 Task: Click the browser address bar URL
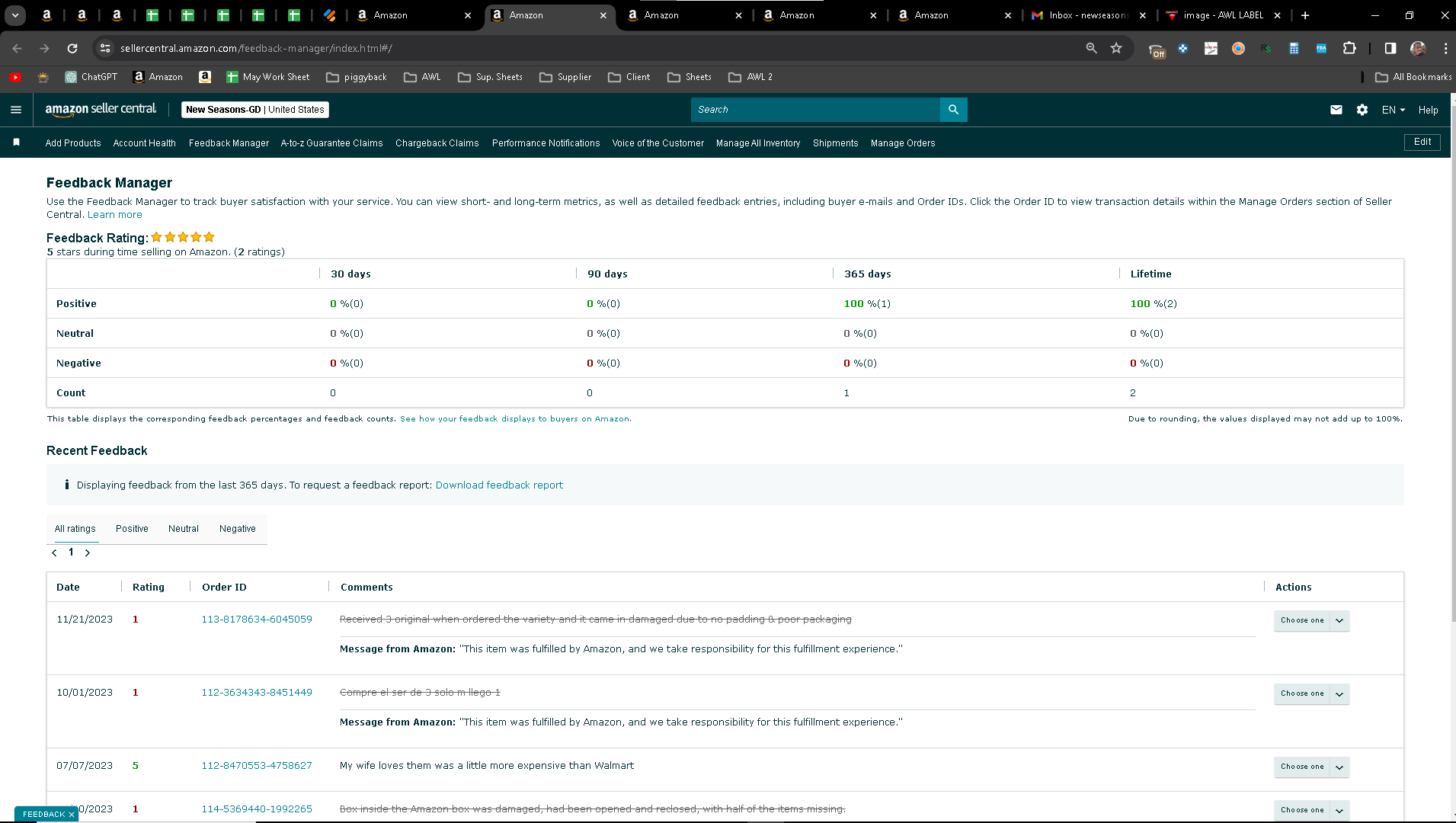(x=256, y=48)
